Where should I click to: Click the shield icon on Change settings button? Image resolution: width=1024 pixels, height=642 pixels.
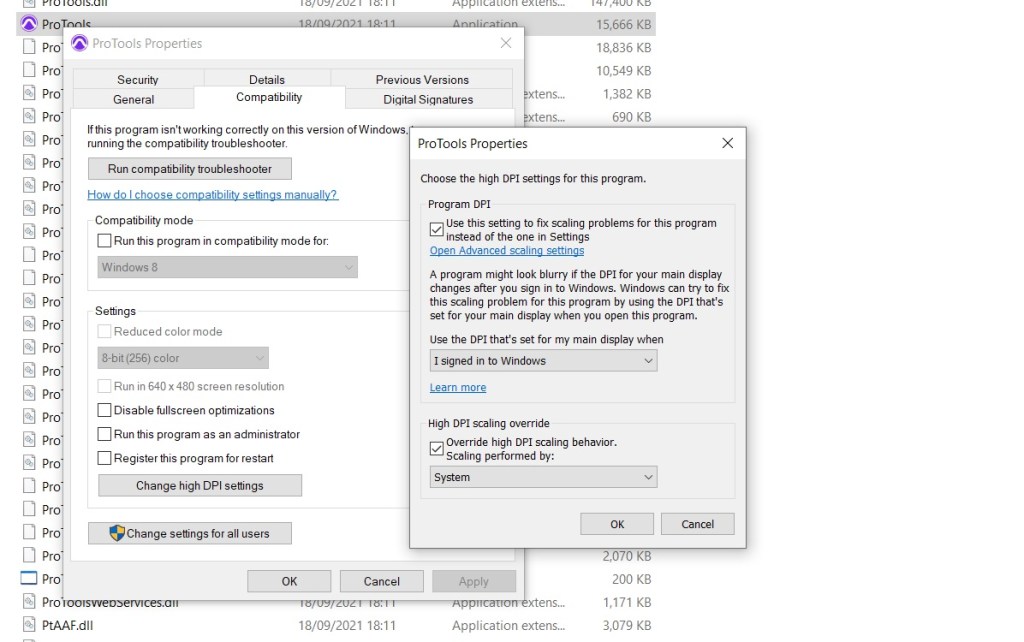point(117,533)
